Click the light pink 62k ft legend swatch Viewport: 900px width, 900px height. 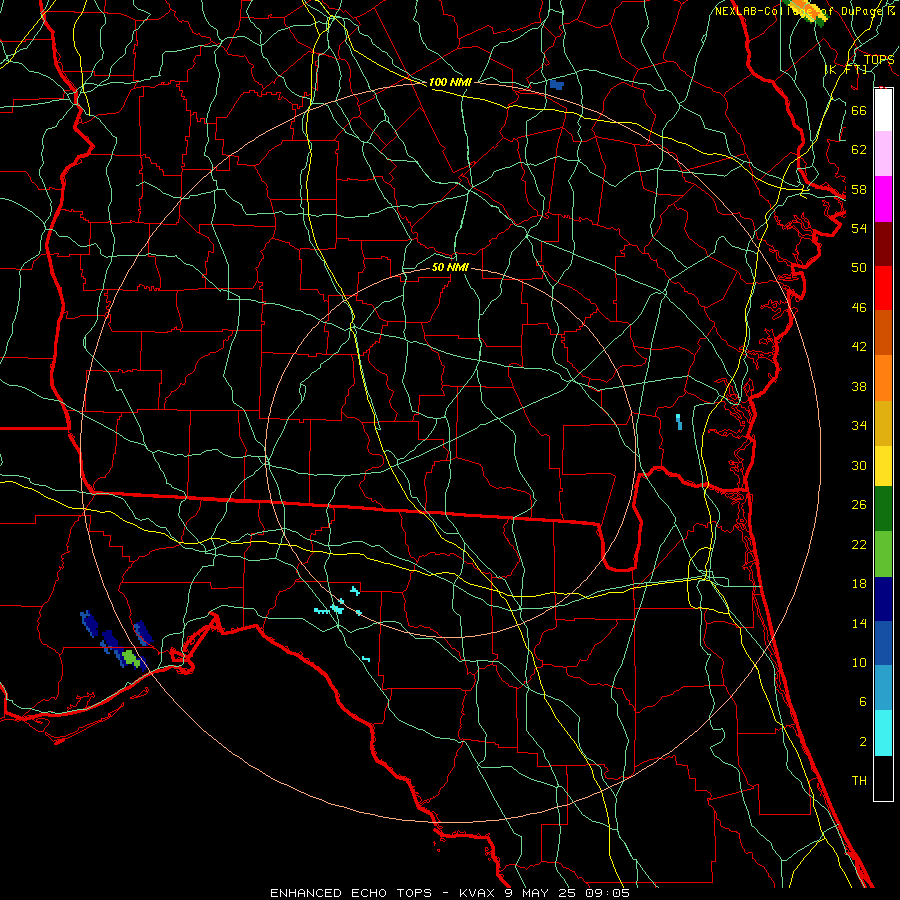(x=883, y=154)
